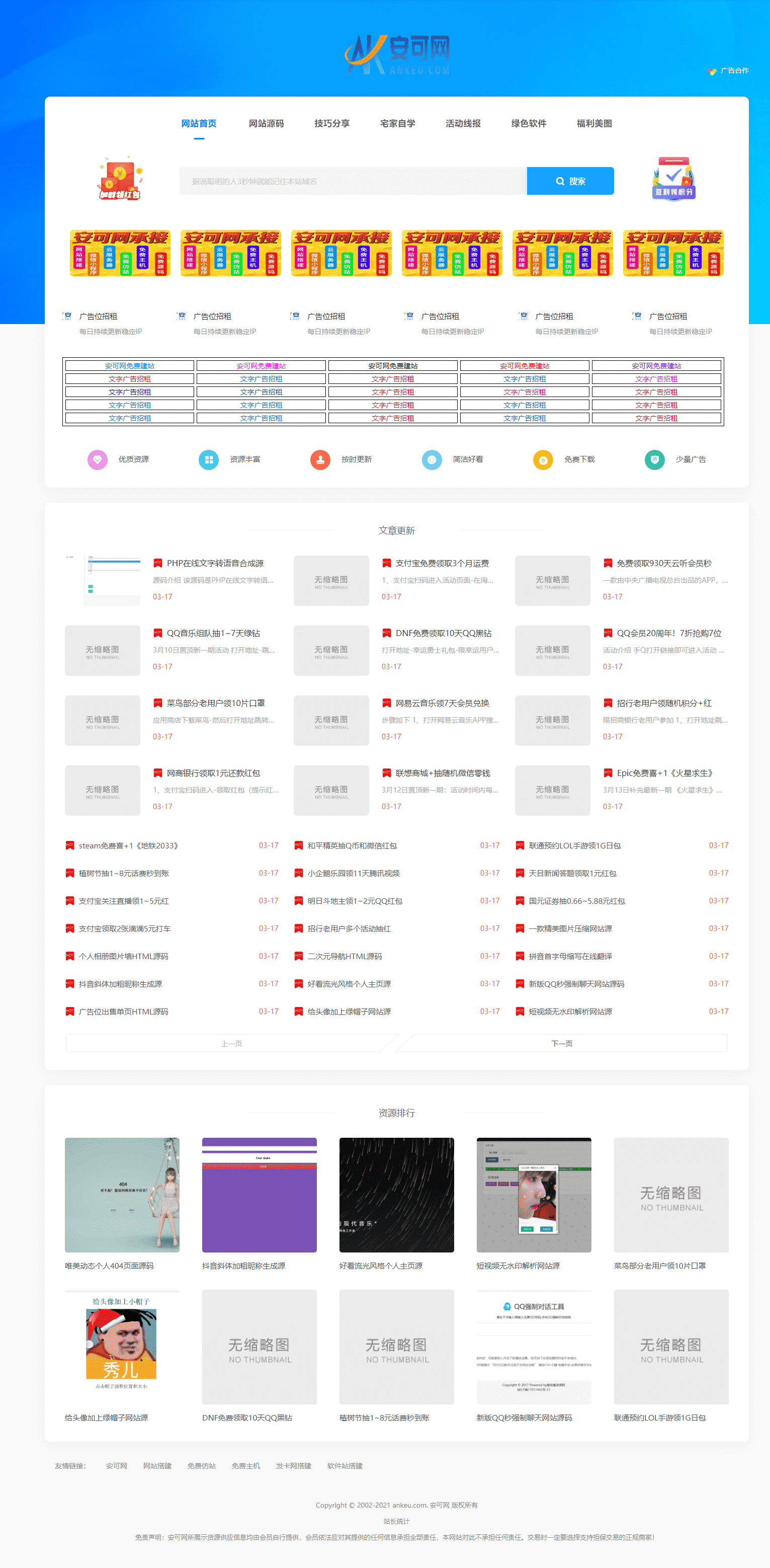The height and width of the screenshot is (1568, 770).
Task: Open article DNF免费领取10天QQ黑钻 title
Action: (x=444, y=634)
